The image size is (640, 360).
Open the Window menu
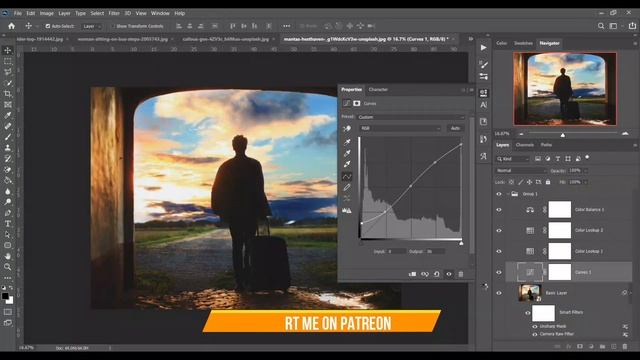[160, 13]
